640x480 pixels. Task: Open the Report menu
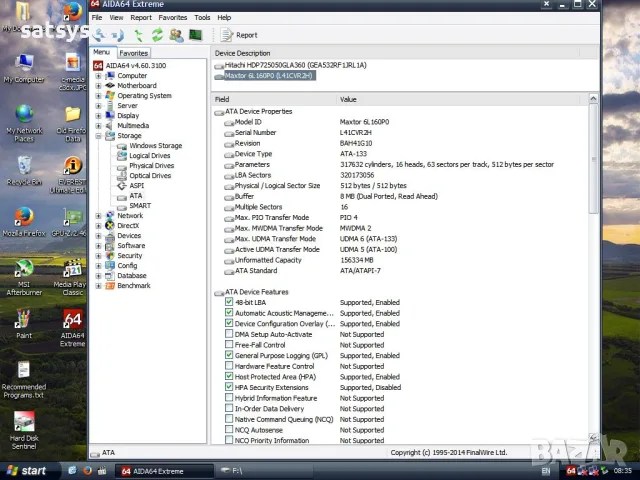click(x=141, y=18)
